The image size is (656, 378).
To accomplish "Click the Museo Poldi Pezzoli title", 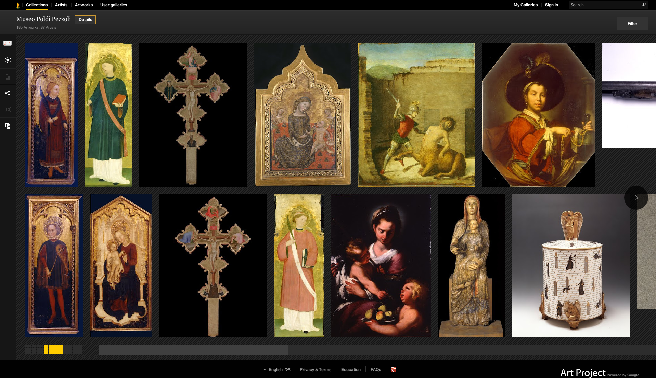I will tap(43, 19).
